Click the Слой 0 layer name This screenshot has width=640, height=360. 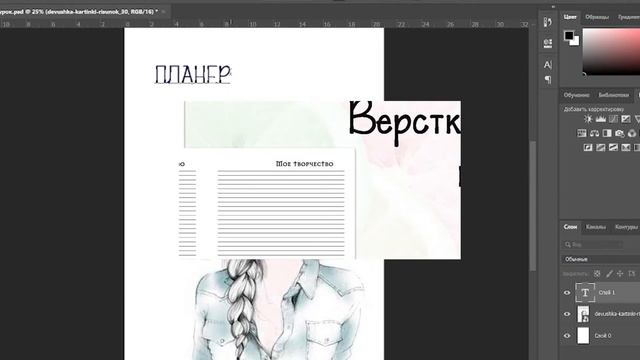603,336
